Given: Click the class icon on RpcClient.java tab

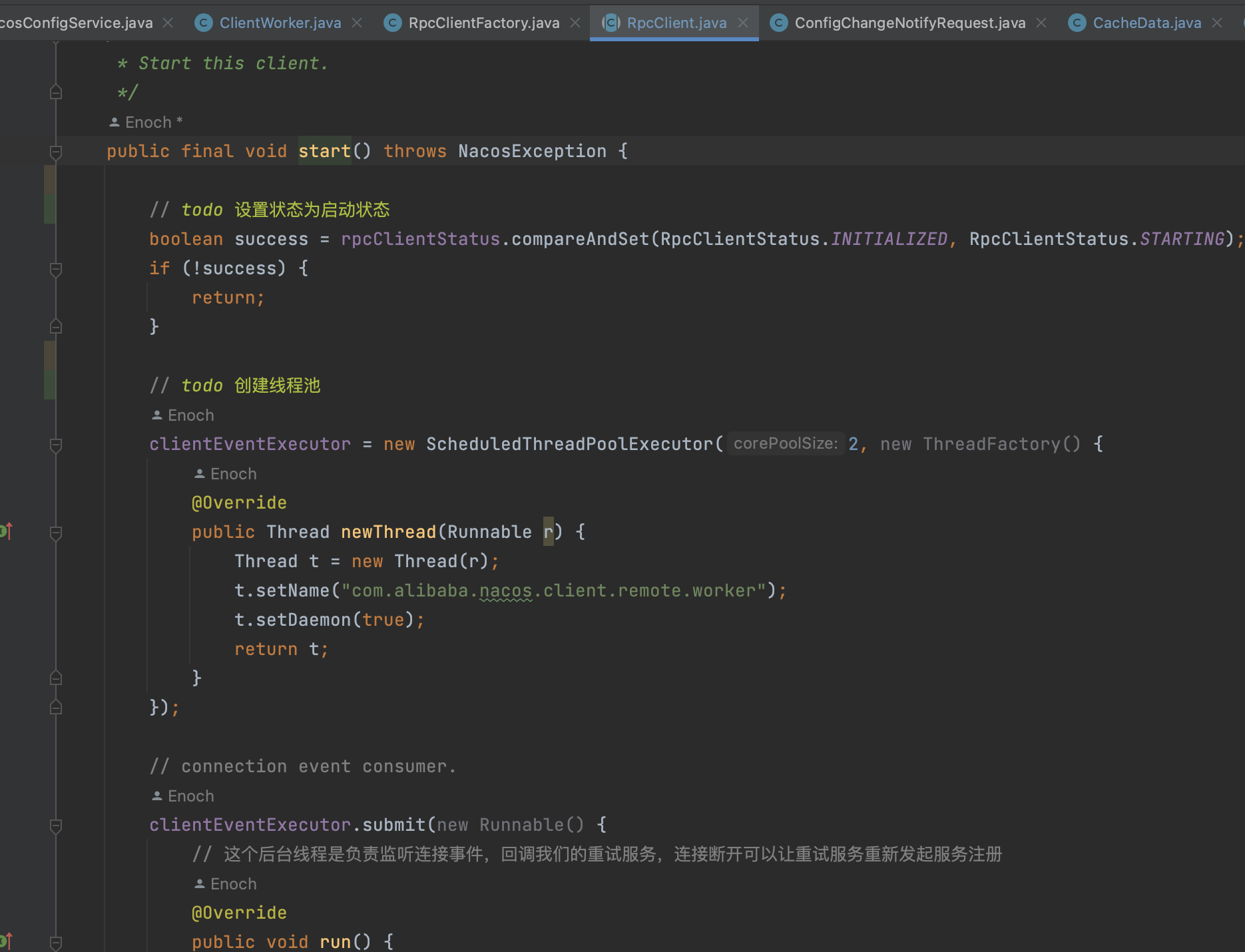Looking at the screenshot, I should pos(611,23).
